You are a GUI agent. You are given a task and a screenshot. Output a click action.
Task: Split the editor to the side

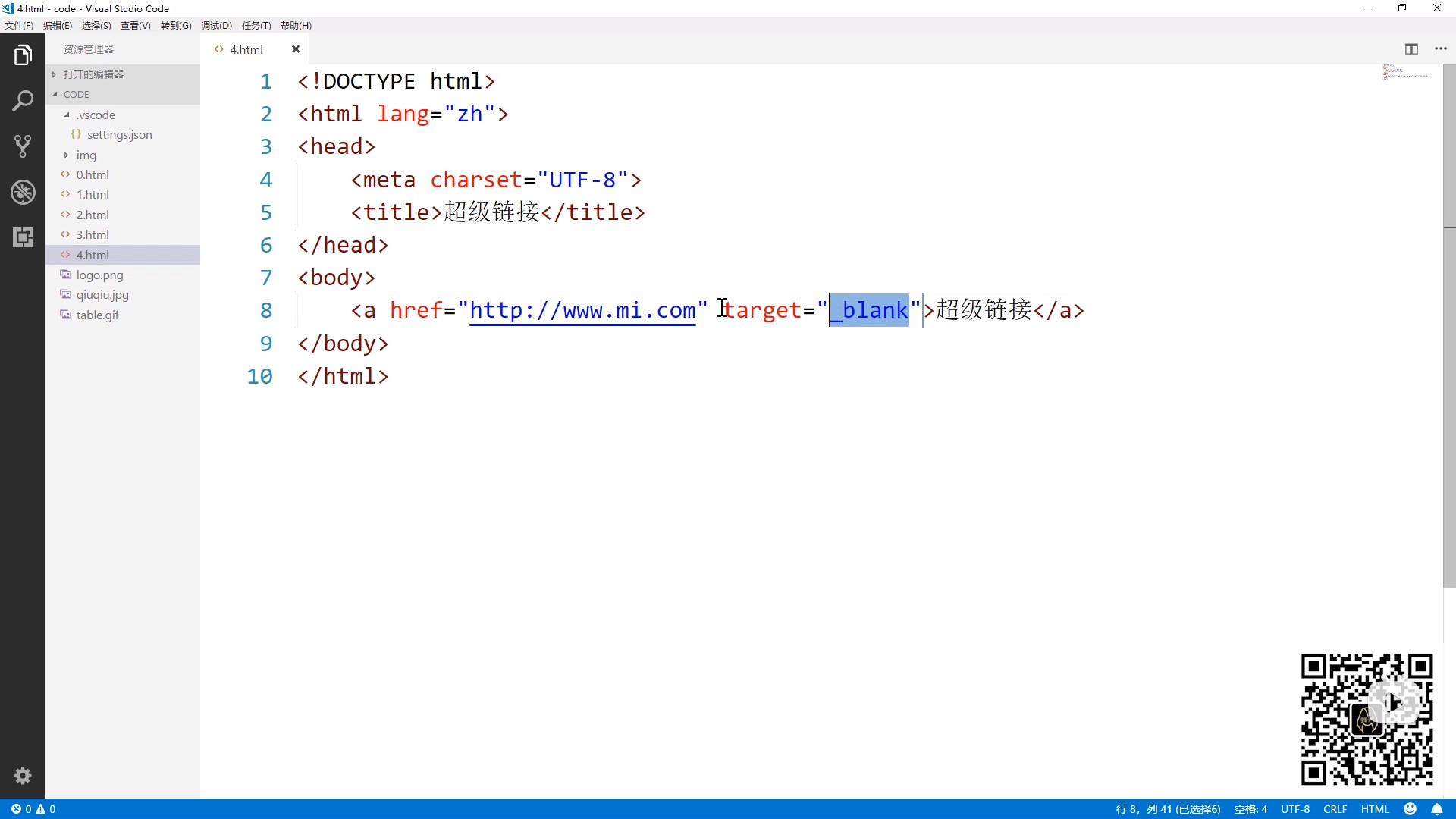[x=1411, y=49]
